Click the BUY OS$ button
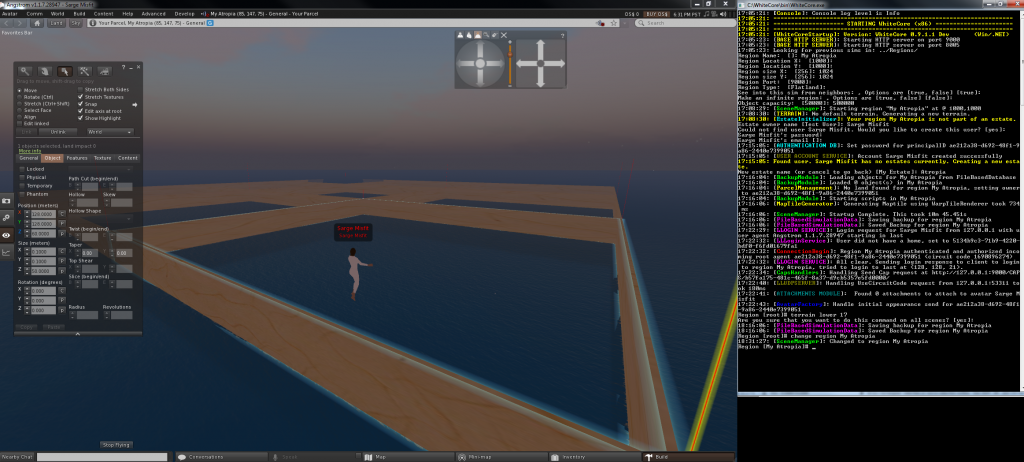The width and height of the screenshot is (1024, 462). click(656, 14)
